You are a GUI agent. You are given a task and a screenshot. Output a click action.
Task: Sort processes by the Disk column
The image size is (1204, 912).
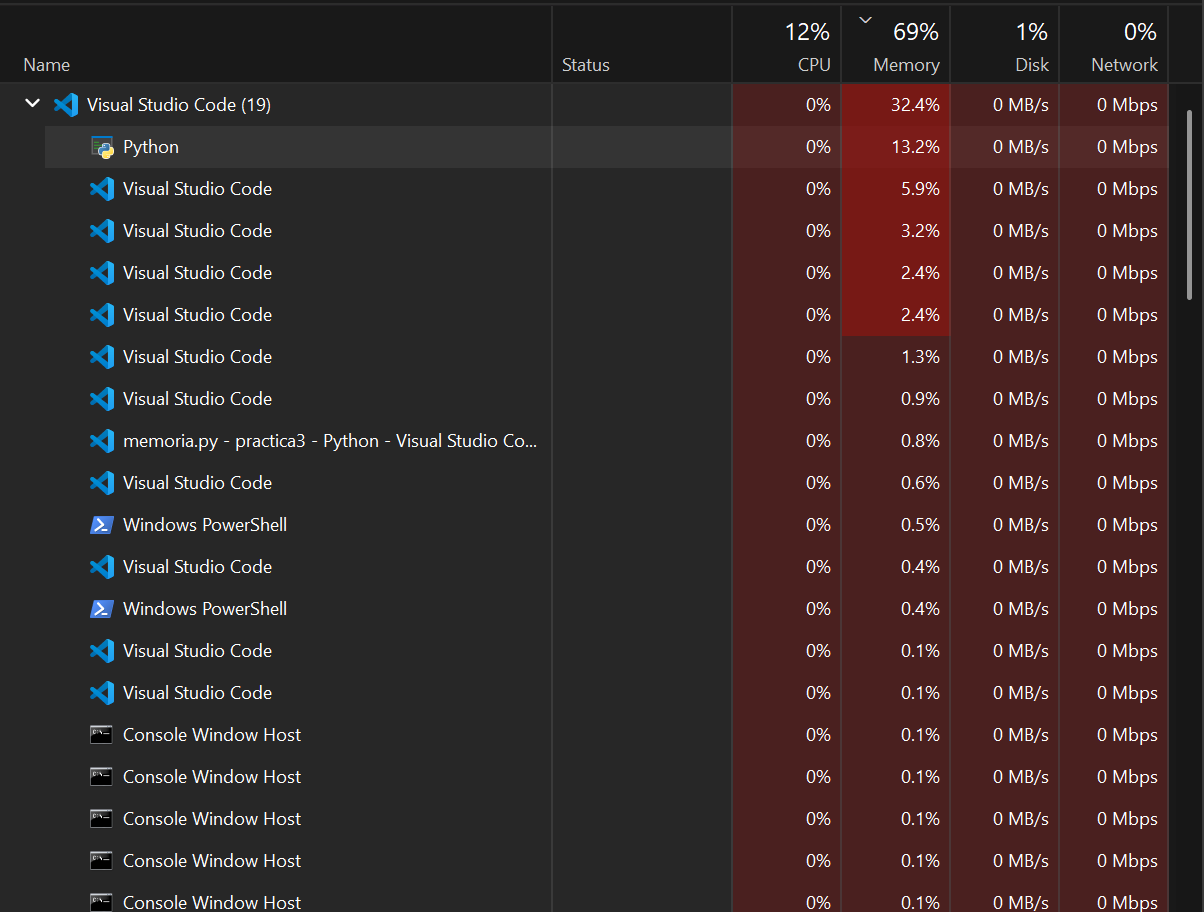click(1031, 48)
